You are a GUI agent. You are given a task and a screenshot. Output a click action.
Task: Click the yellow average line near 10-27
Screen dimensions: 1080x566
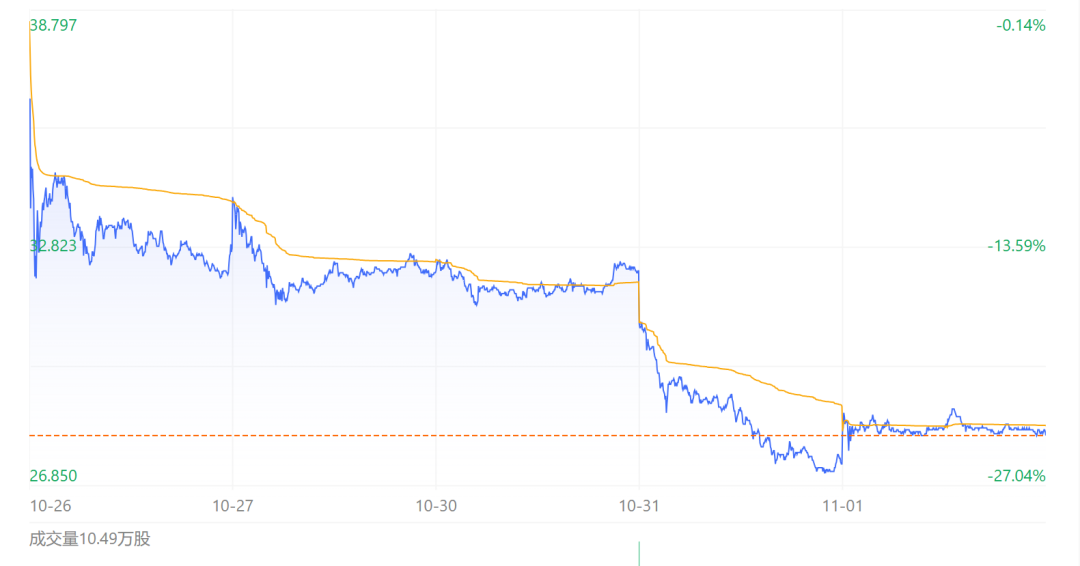[x=233, y=200]
